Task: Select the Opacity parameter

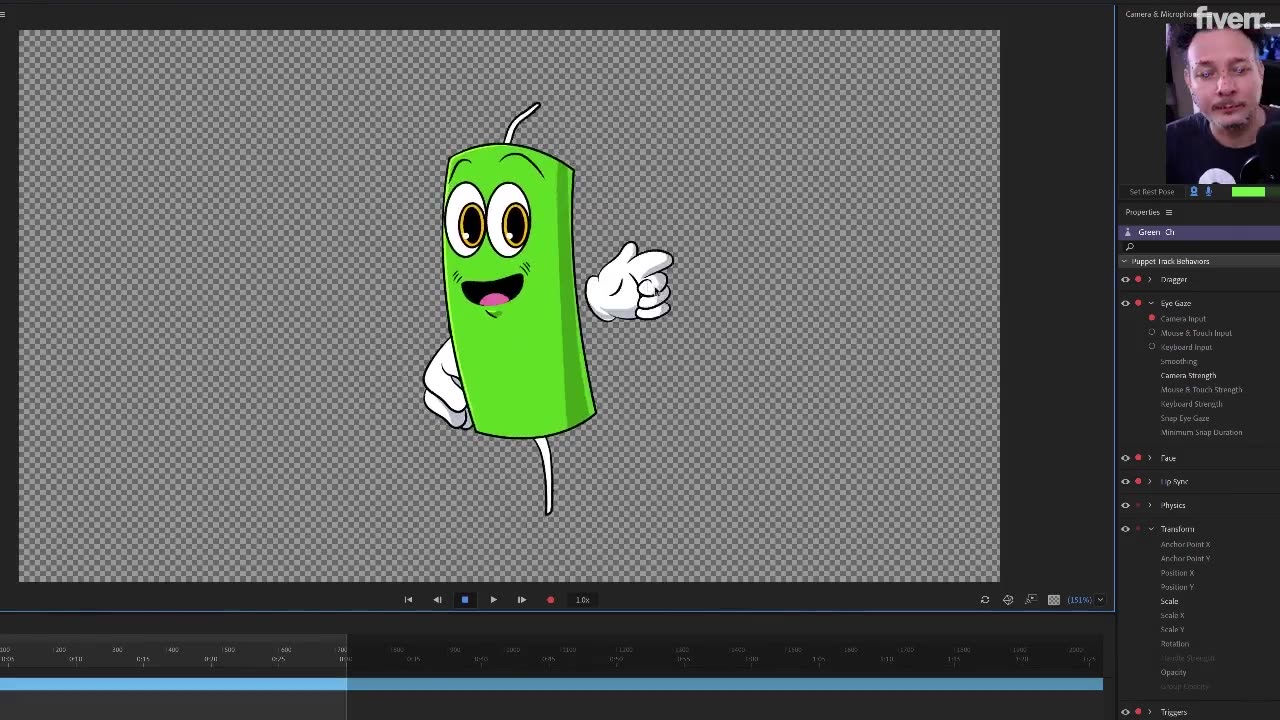Action: 1173,672
